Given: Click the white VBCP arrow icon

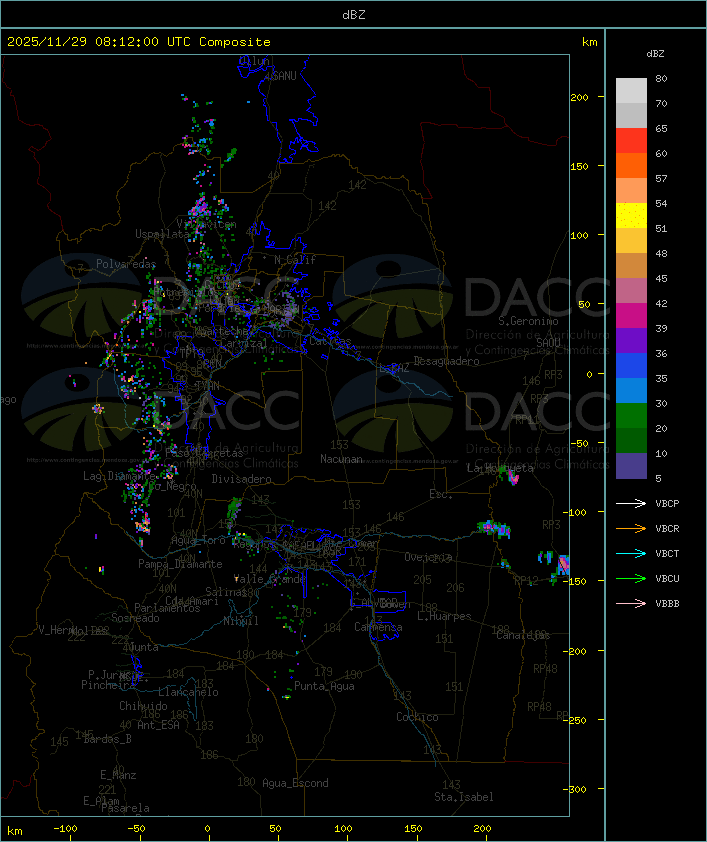Looking at the screenshot, I should [x=631, y=503].
